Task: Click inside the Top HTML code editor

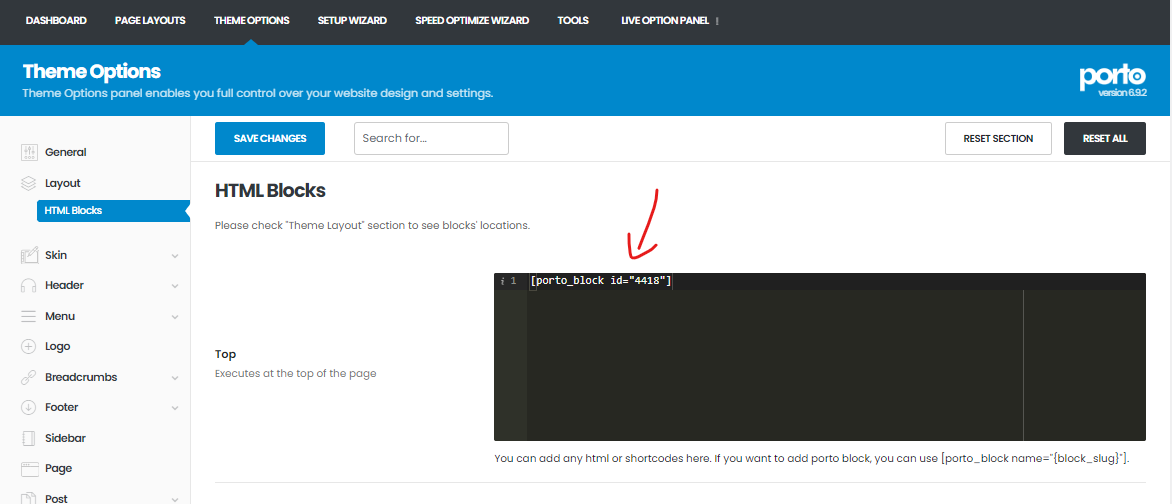Action: [820, 357]
